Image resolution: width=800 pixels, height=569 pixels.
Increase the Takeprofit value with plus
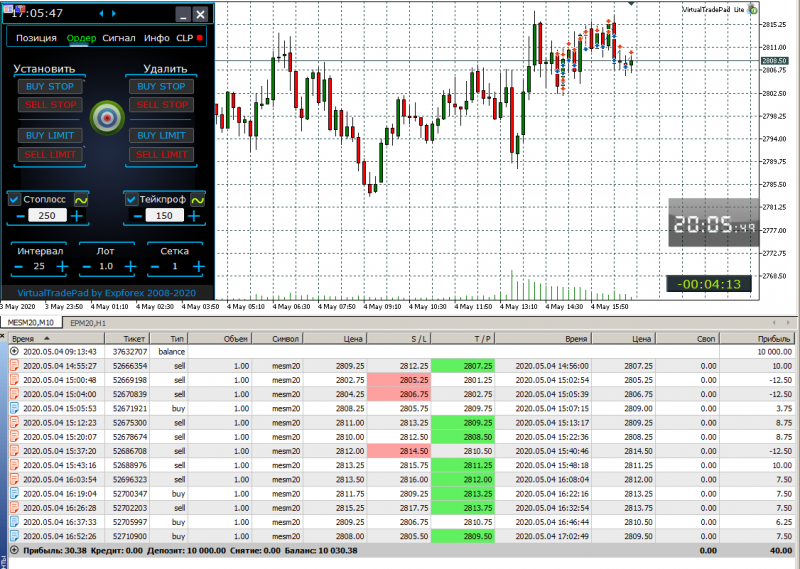[194, 216]
